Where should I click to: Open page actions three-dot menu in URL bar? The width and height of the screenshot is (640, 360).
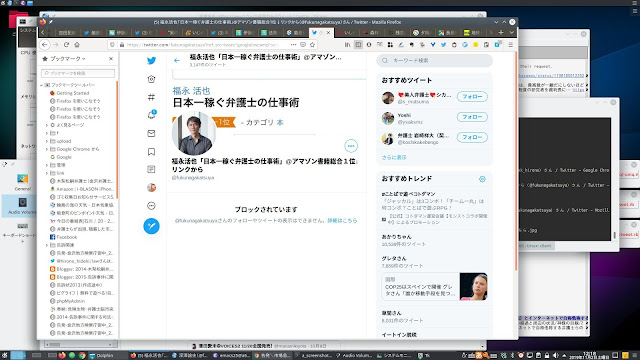click(x=293, y=44)
